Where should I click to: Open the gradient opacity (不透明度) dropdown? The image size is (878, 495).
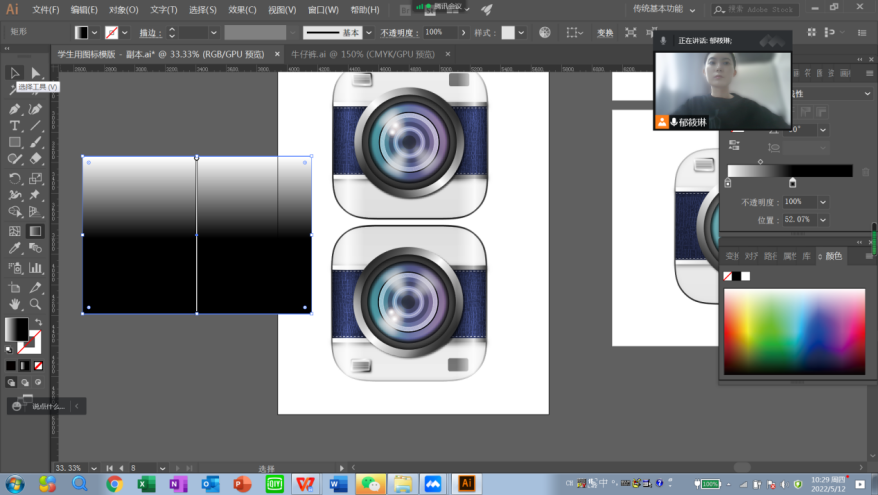(823, 202)
